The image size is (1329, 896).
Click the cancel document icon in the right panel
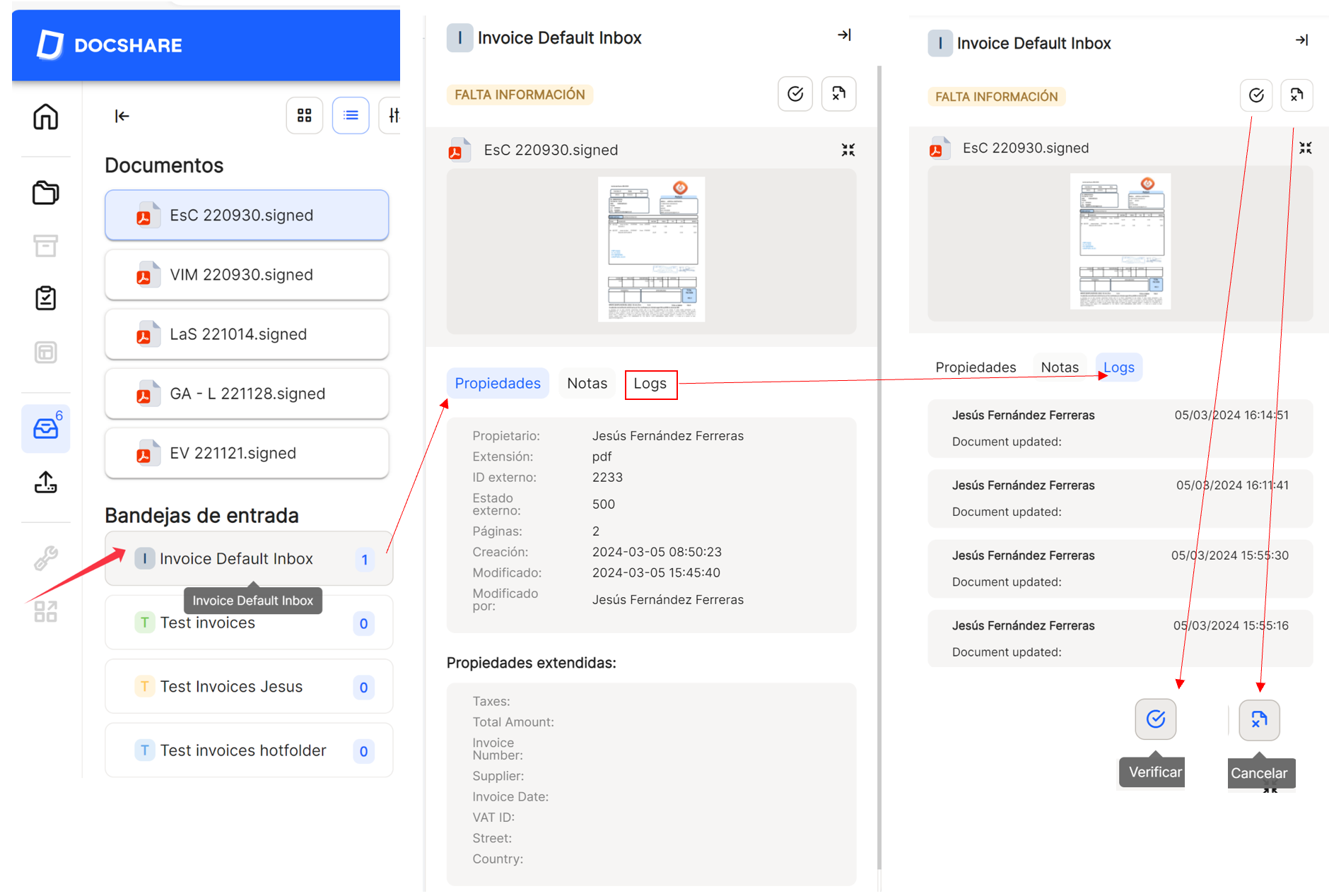[1297, 95]
